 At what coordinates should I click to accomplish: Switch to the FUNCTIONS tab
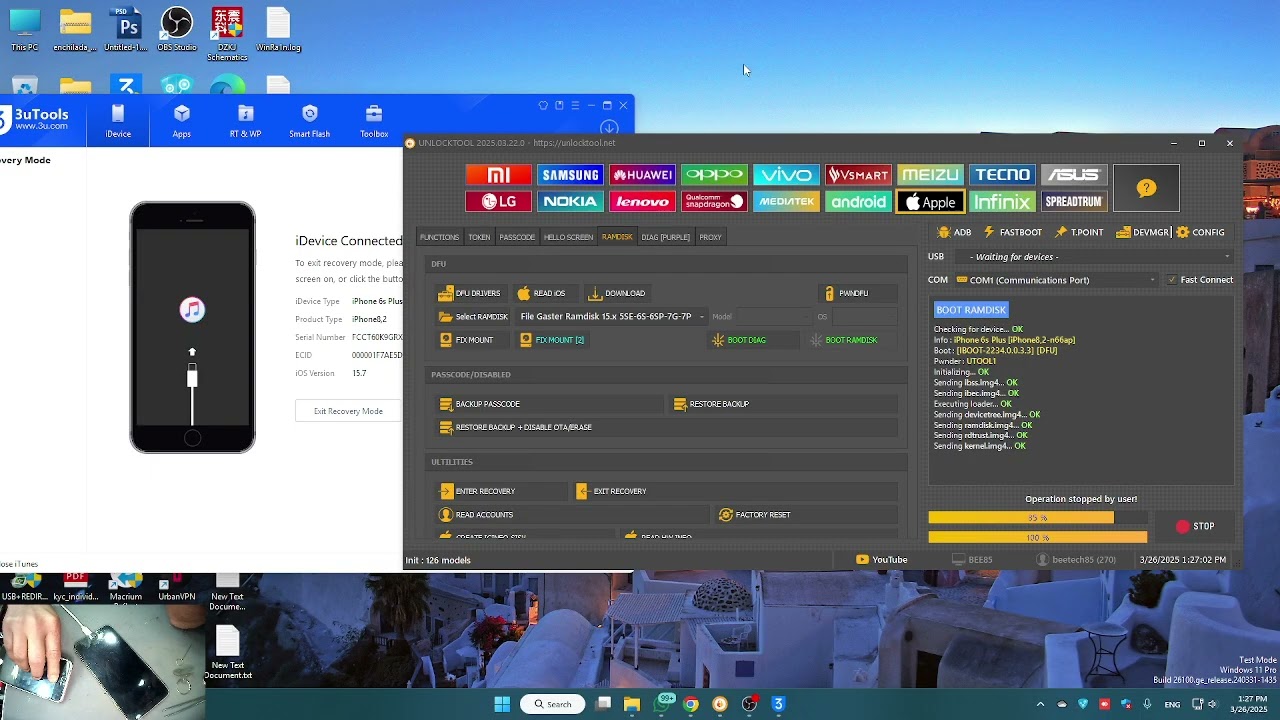439,237
